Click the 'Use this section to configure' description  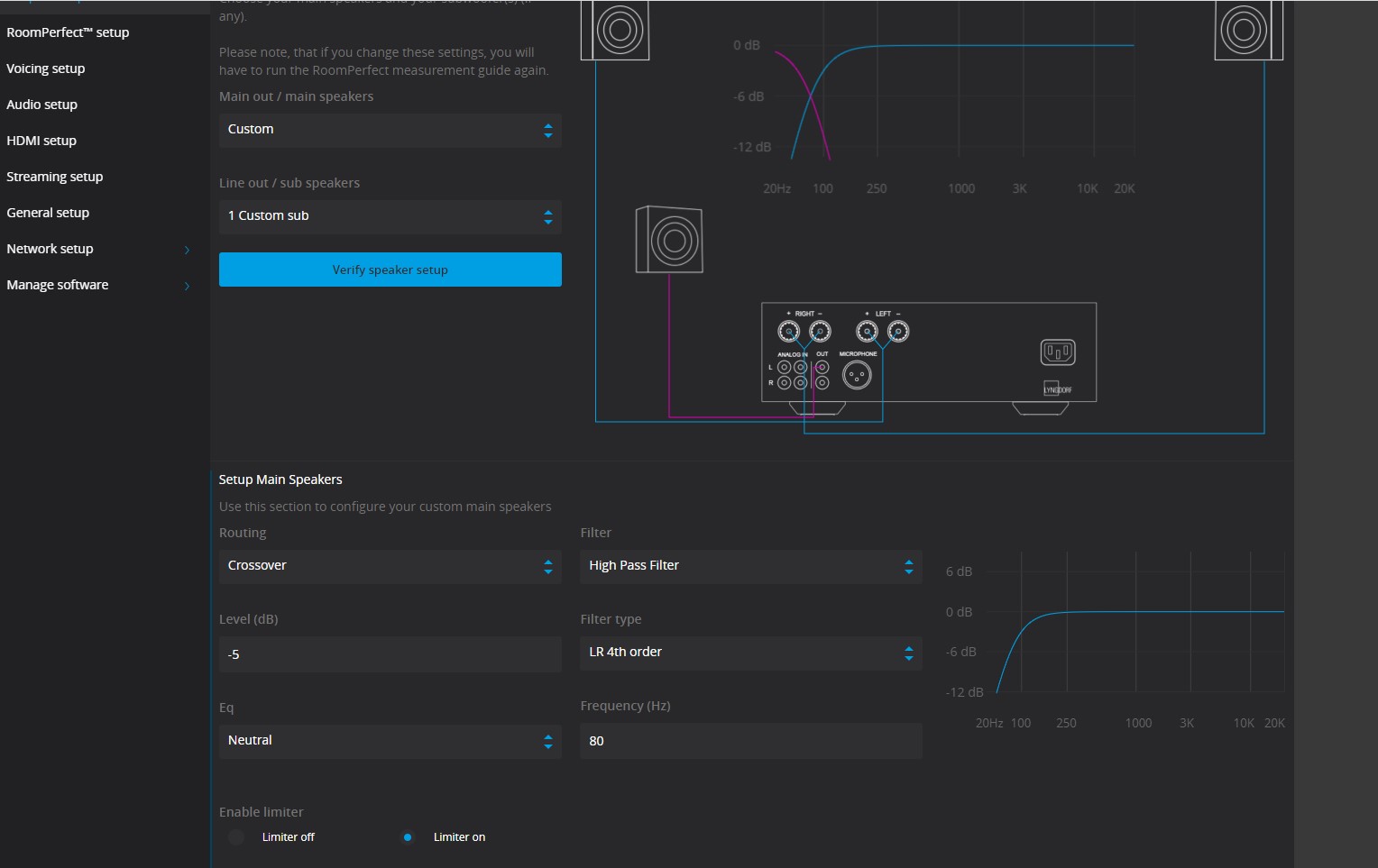pos(385,507)
